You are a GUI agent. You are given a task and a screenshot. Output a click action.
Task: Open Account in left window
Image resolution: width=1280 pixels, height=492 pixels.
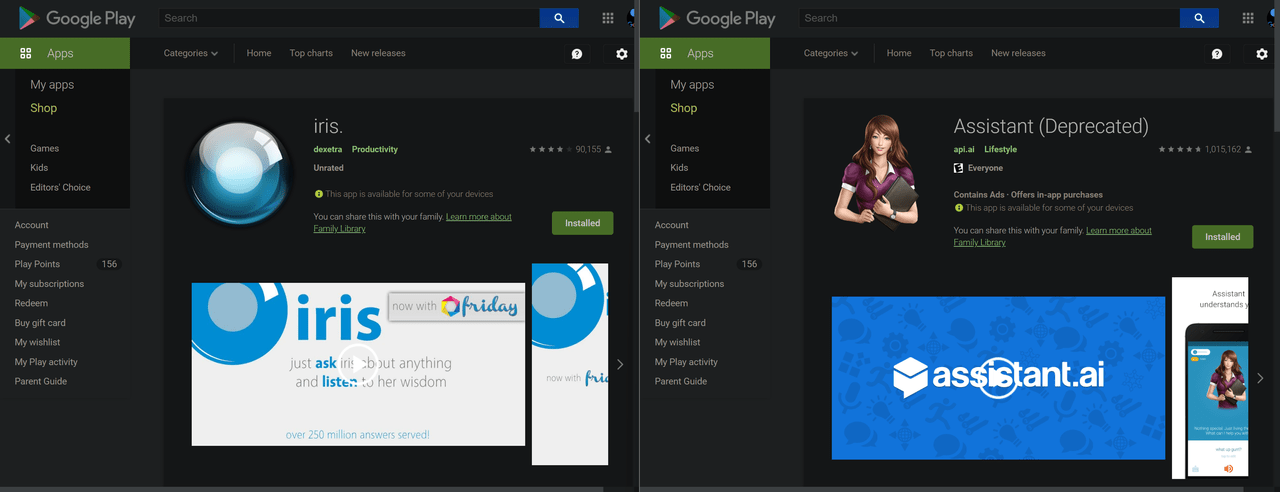click(x=31, y=225)
